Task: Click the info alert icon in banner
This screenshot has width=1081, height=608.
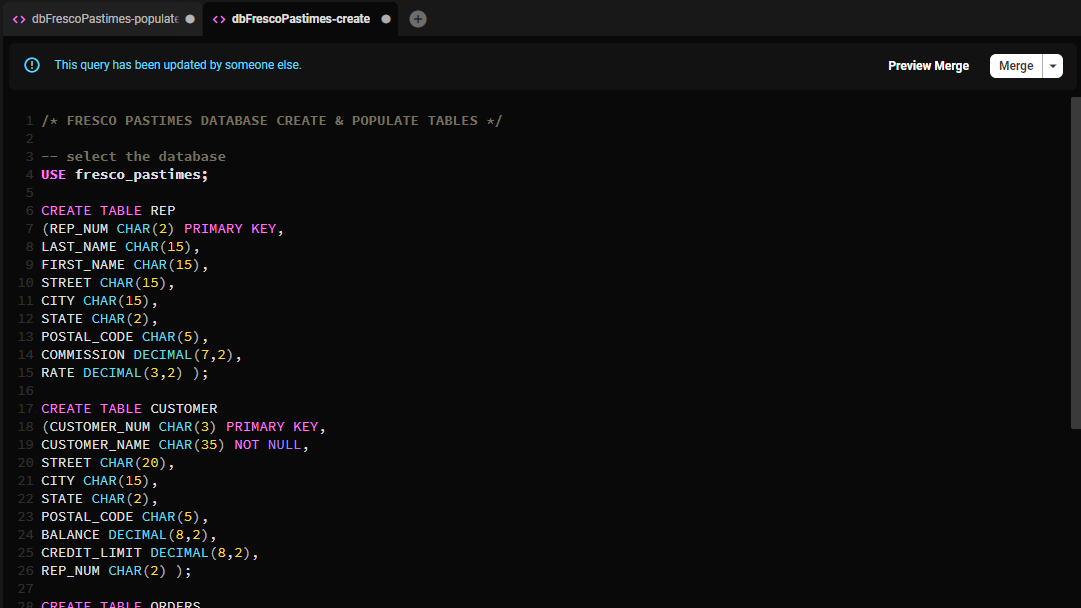Action: coord(32,65)
